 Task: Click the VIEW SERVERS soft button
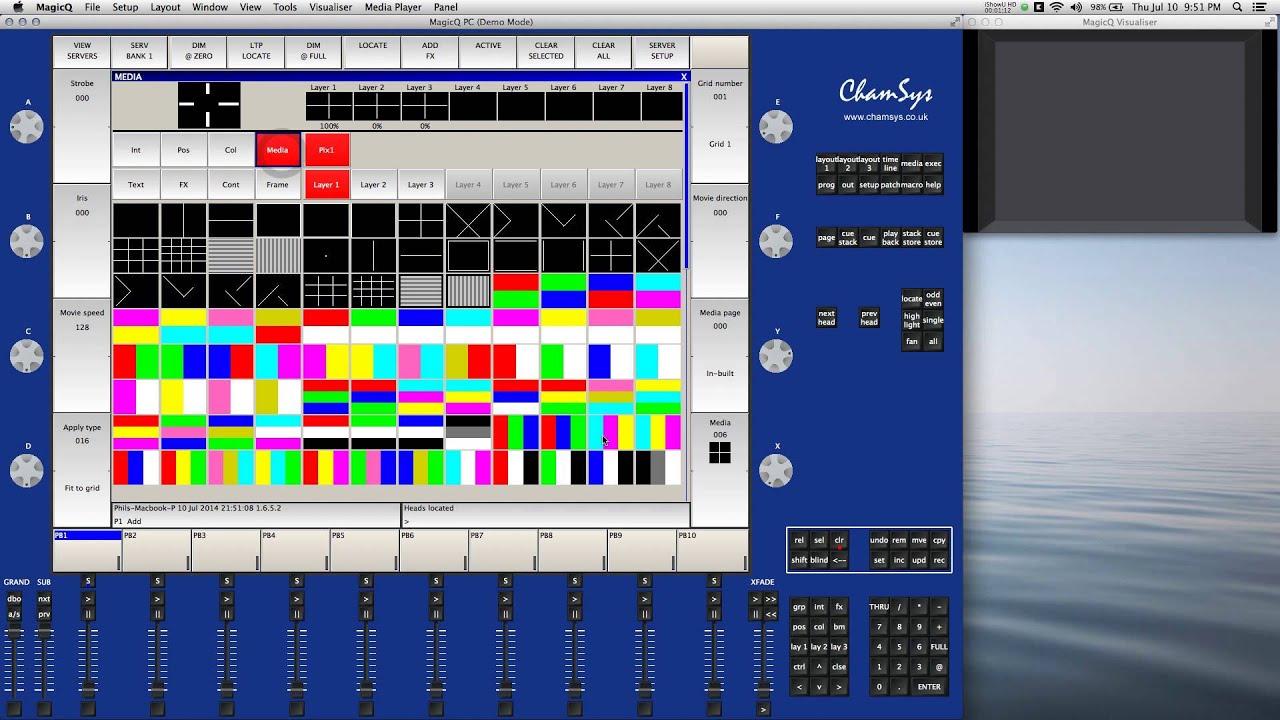point(82,50)
